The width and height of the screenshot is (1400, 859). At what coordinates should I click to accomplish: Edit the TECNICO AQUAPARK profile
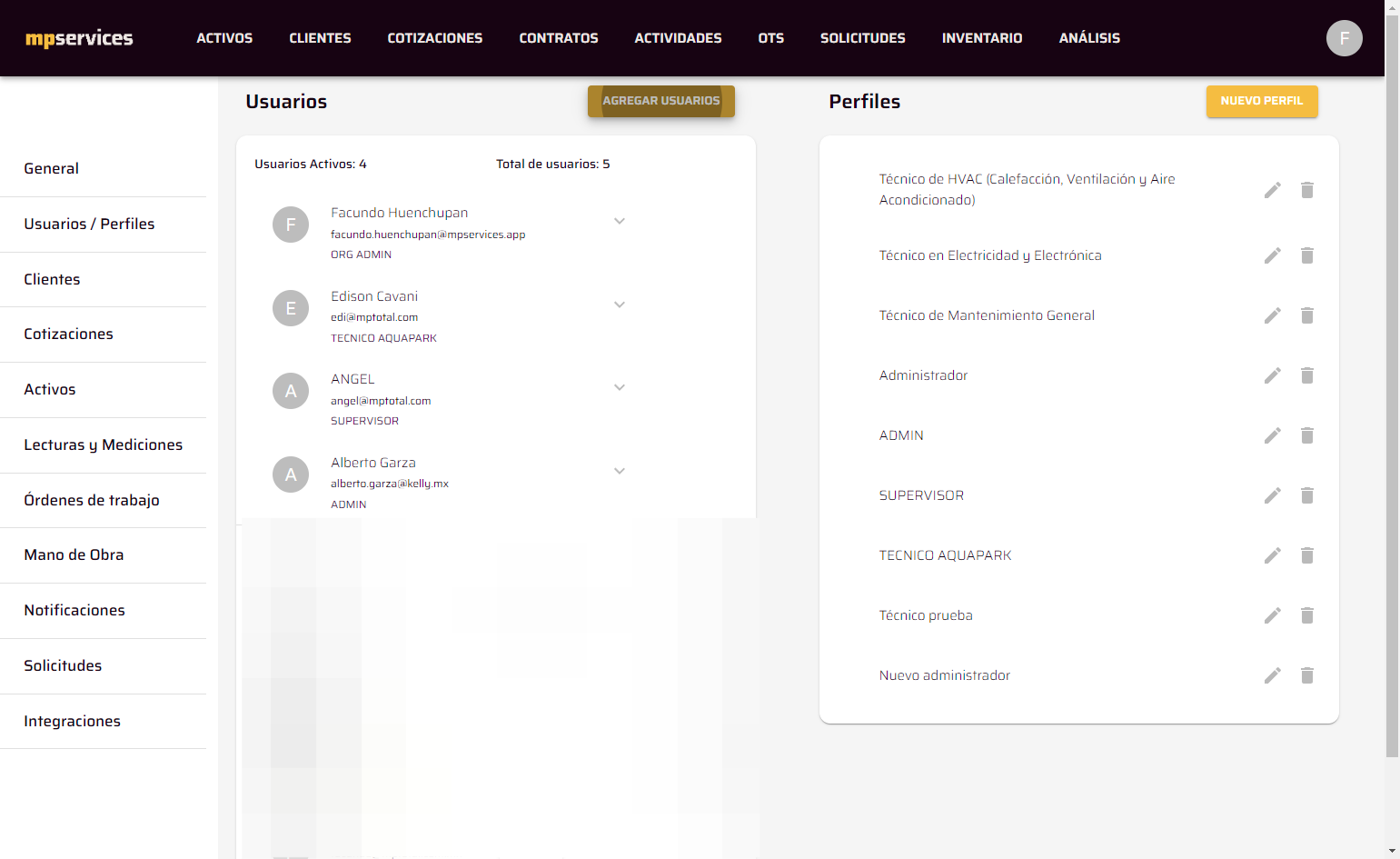(1273, 555)
